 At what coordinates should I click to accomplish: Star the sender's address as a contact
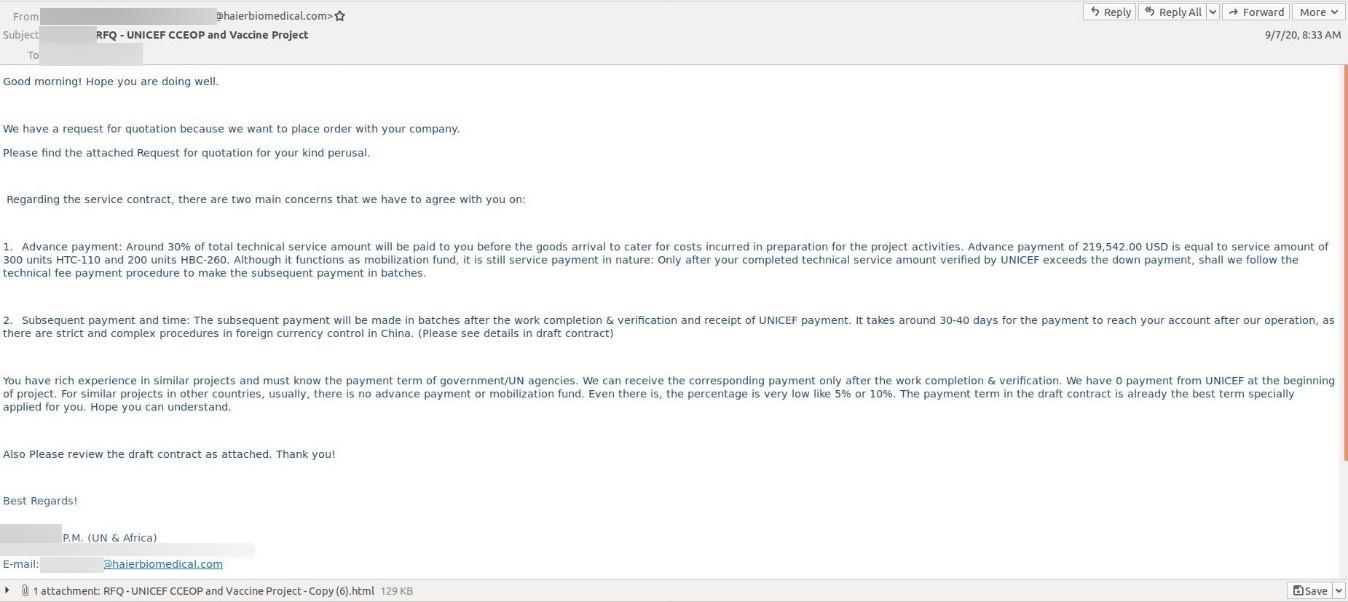coord(340,16)
